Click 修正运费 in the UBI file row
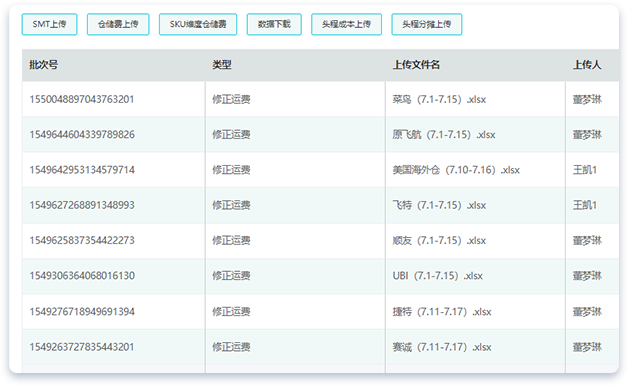The height and width of the screenshot is (386, 628). tap(231, 275)
